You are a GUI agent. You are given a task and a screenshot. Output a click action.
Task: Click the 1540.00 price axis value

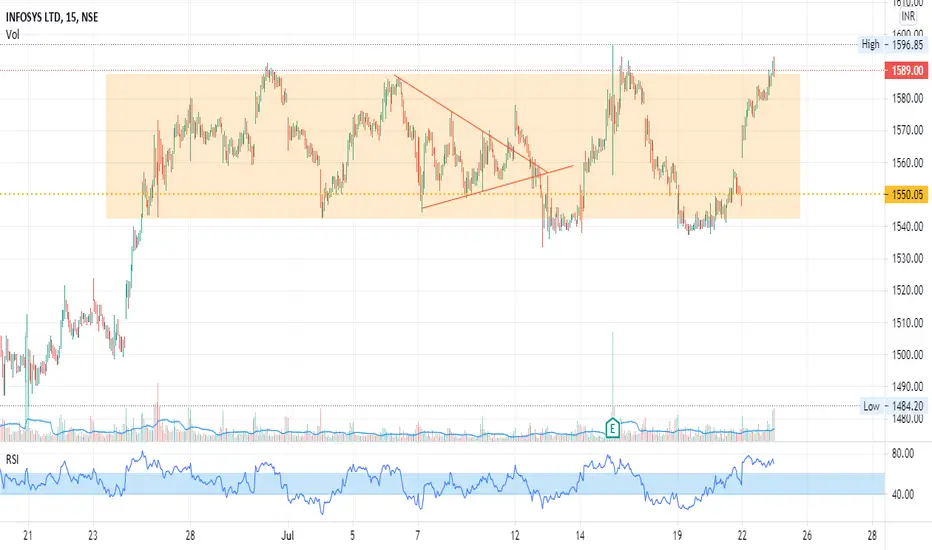click(x=908, y=227)
